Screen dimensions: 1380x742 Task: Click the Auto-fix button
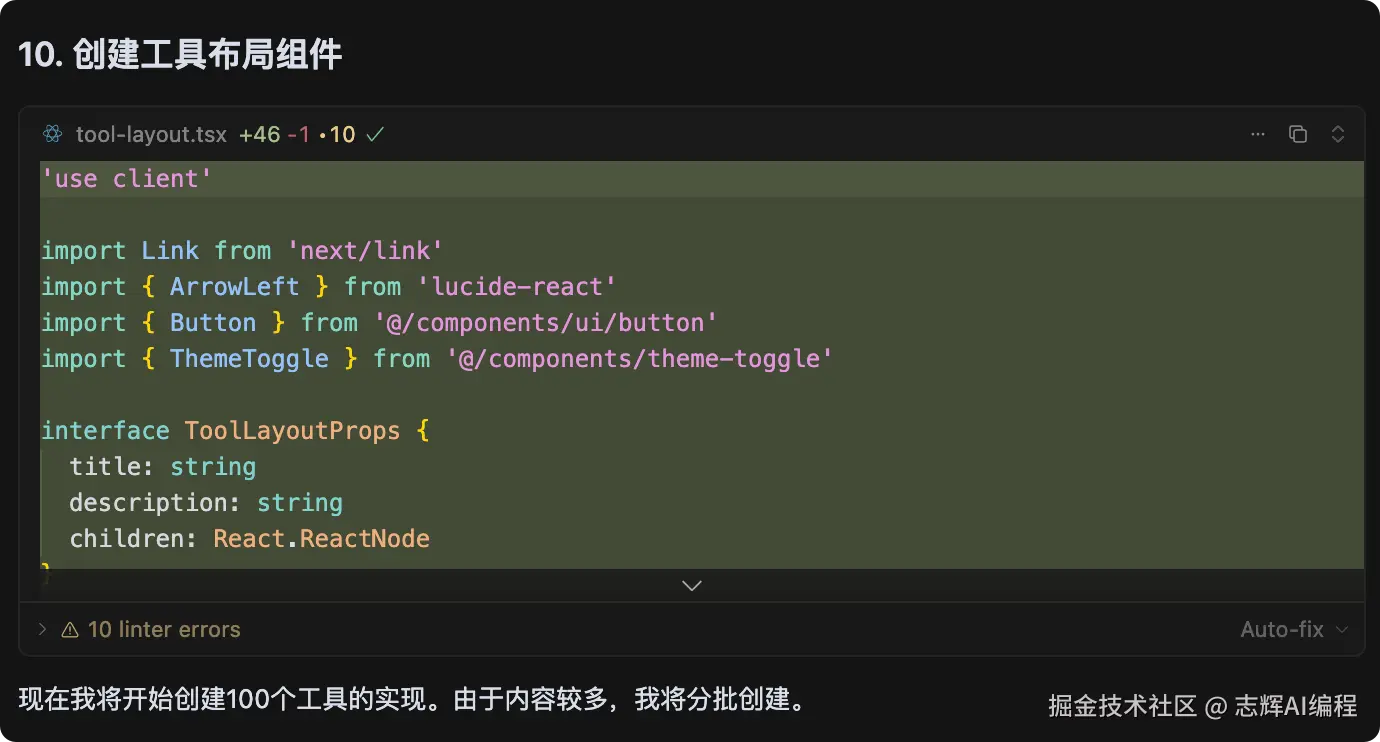1282,630
